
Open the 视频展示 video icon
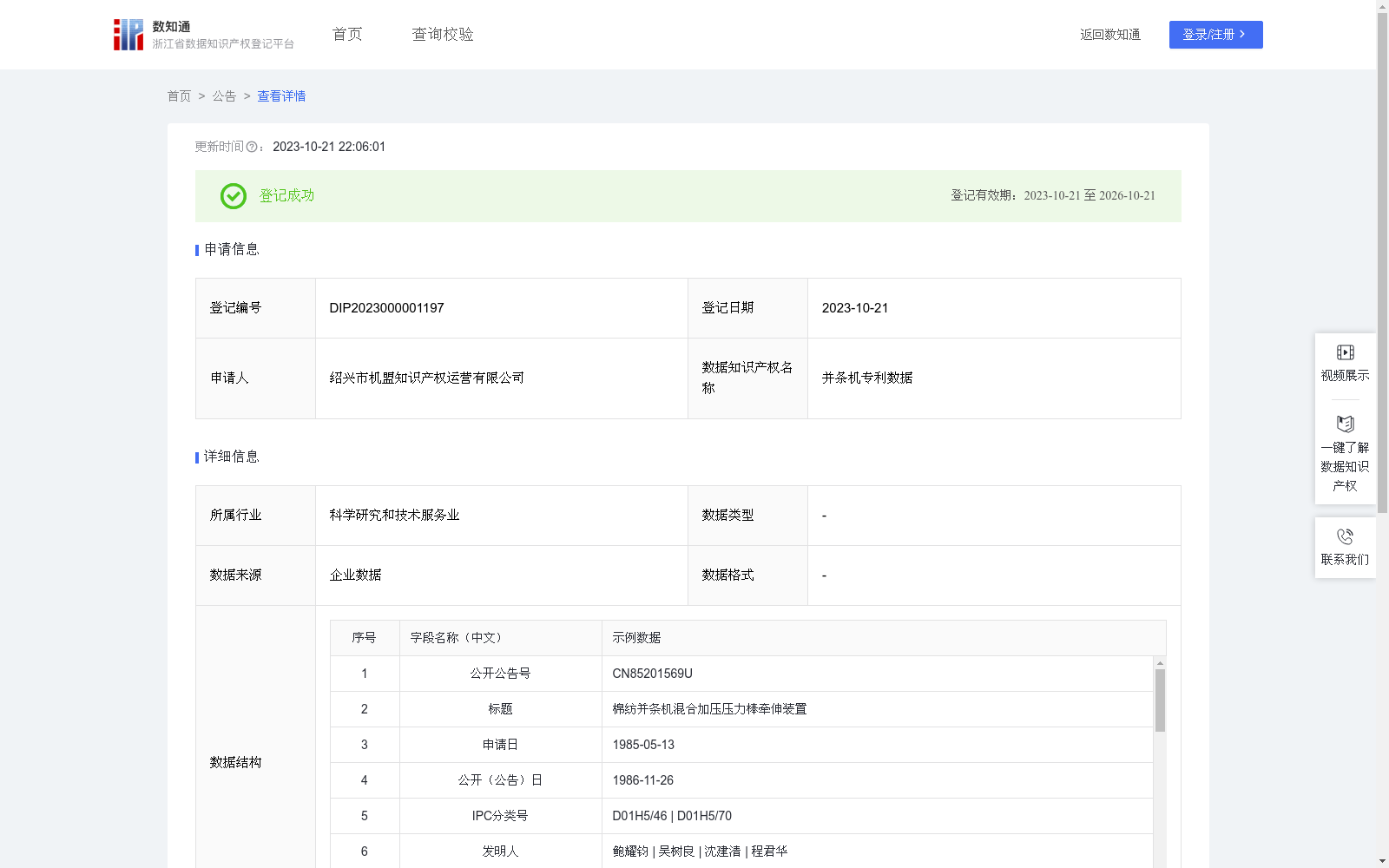(1346, 352)
